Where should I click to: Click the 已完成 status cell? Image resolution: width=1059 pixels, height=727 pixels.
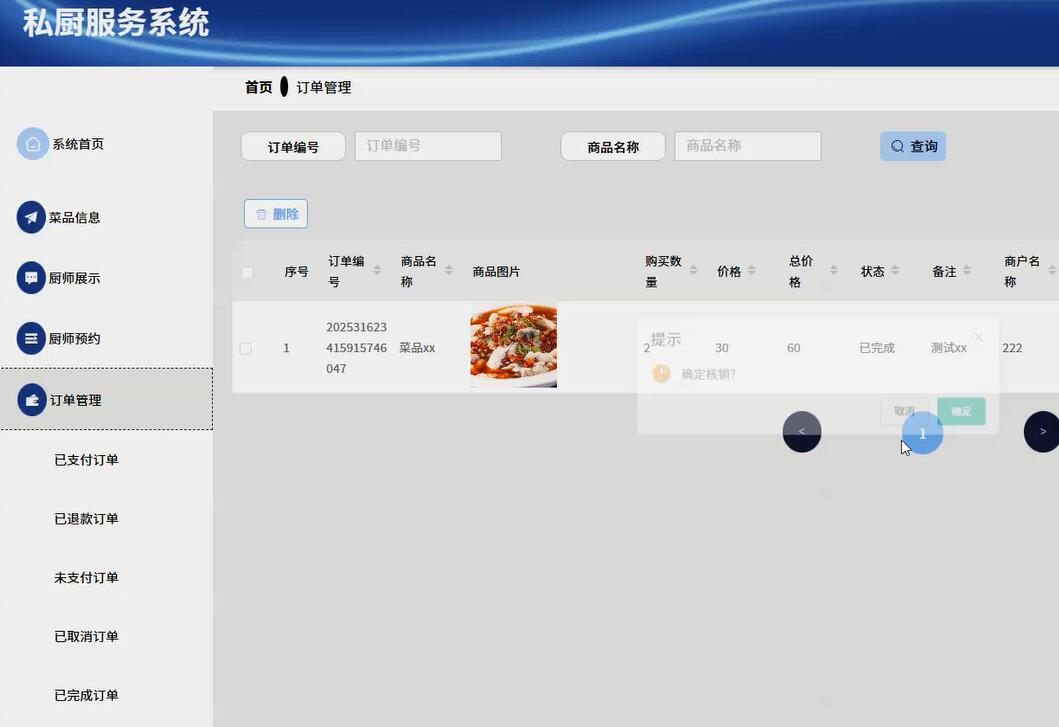pos(877,348)
